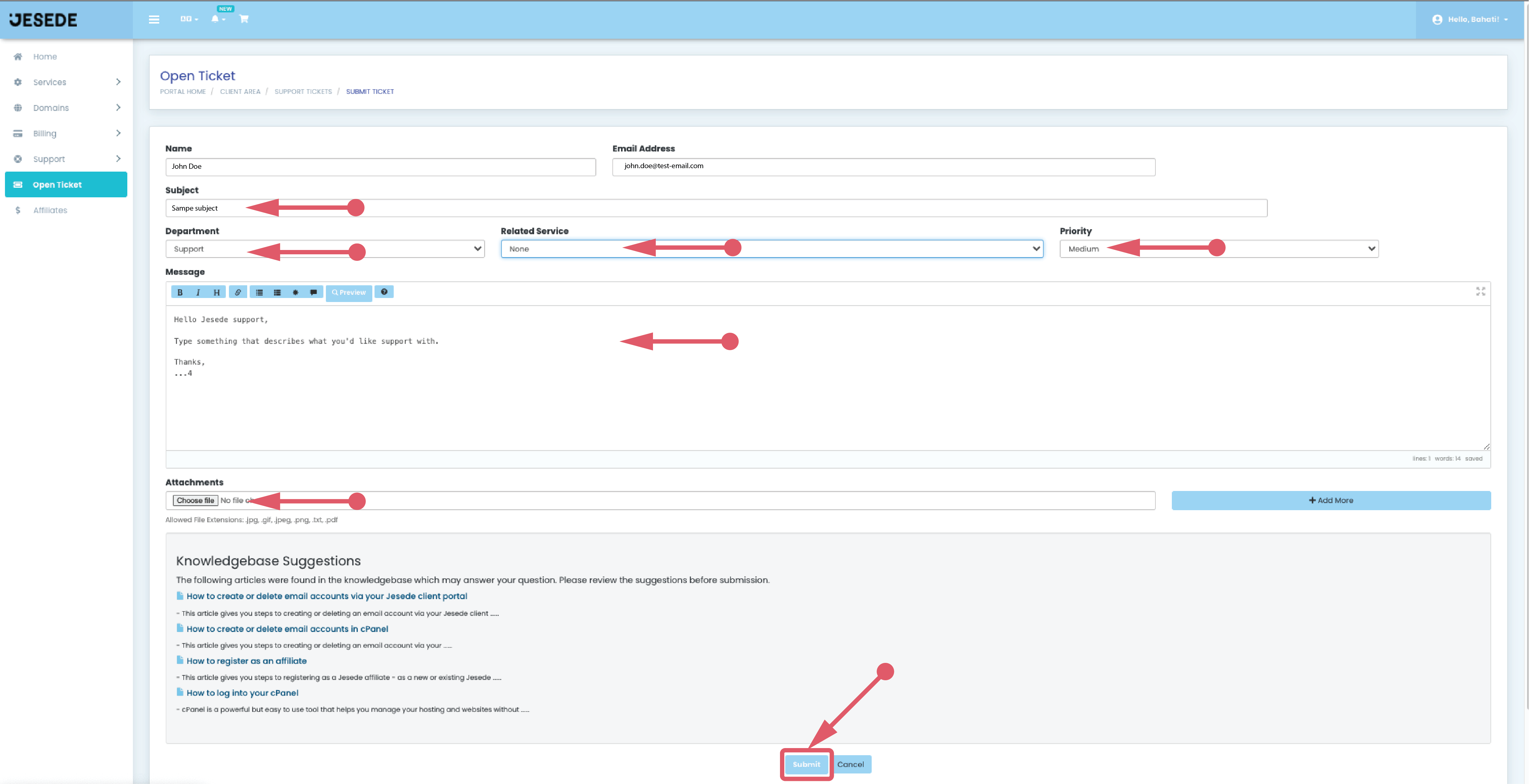The image size is (1529, 784).
Task: Insert a quote with the comment bubble icon
Action: [313, 292]
